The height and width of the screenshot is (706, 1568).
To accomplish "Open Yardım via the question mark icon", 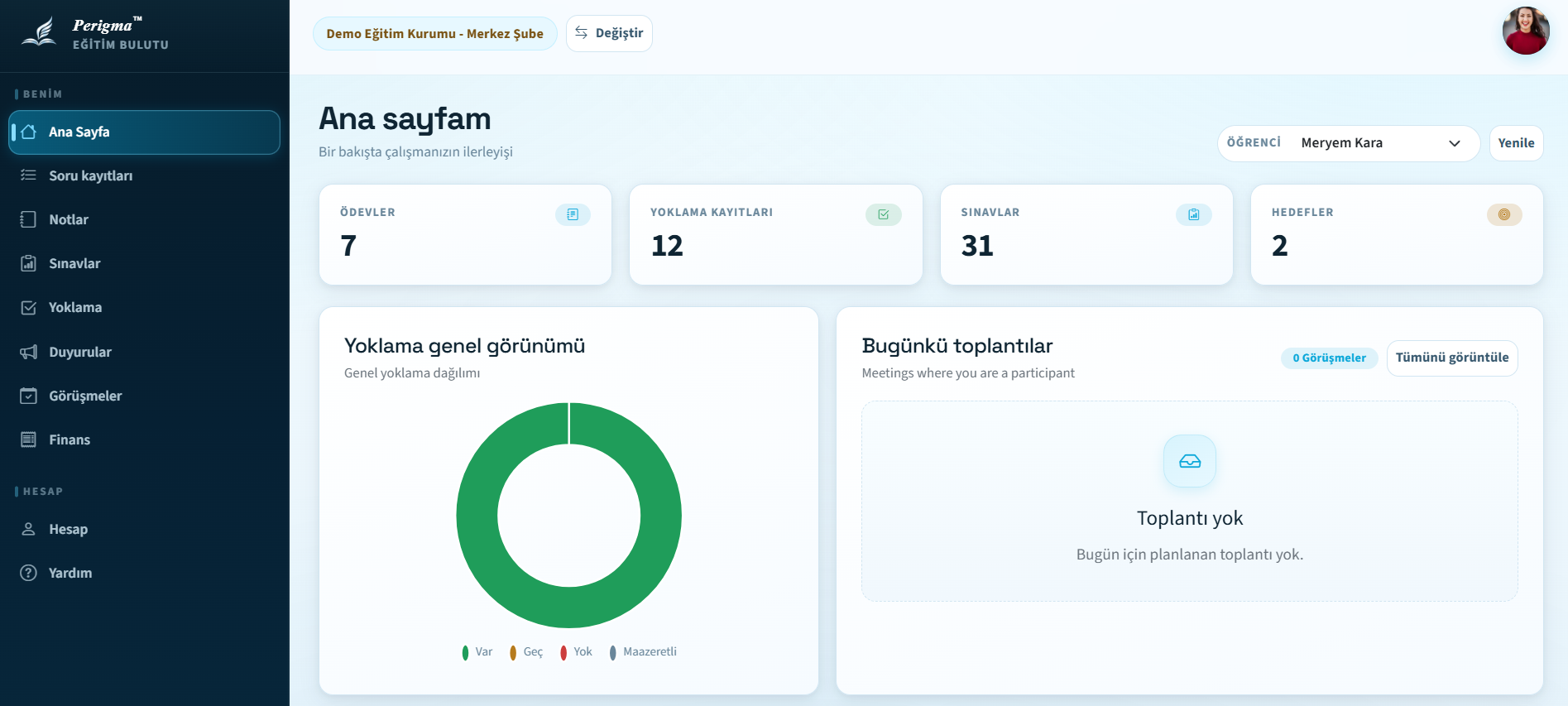I will pyautogui.click(x=29, y=573).
